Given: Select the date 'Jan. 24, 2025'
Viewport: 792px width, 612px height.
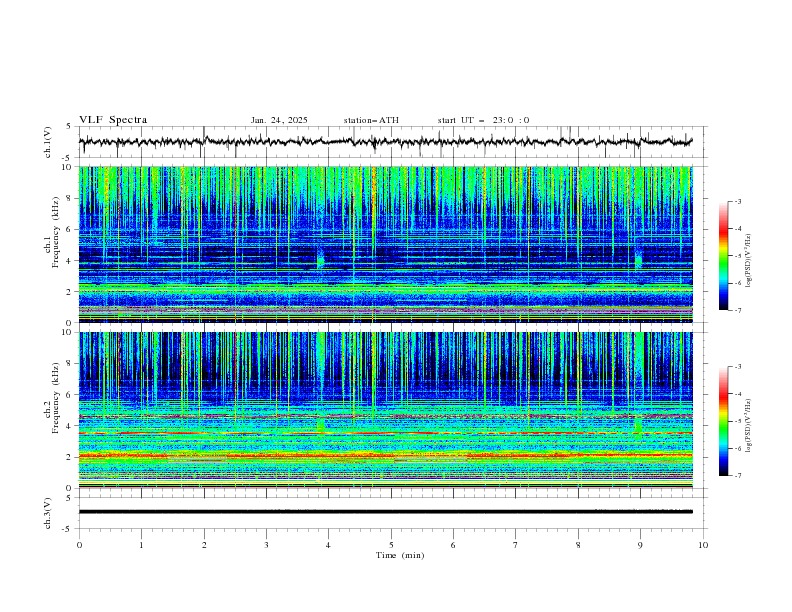Looking at the screenshot, I should [279, 120].
